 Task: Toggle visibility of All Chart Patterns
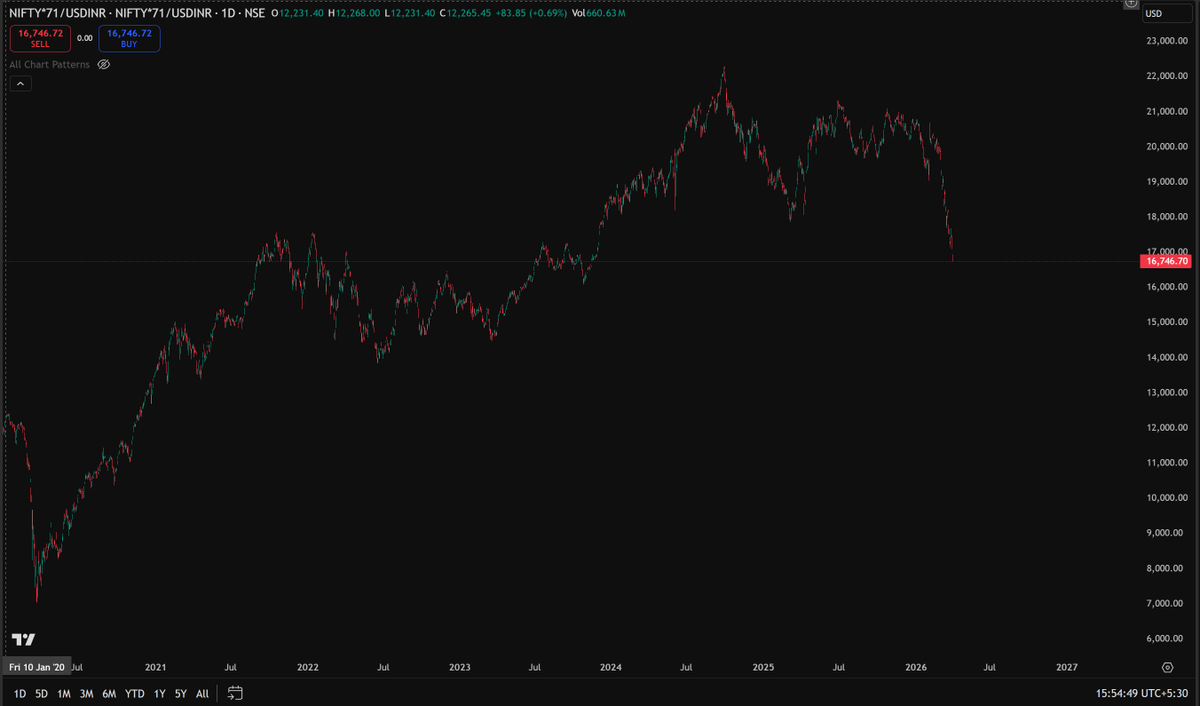click(104, 64)
